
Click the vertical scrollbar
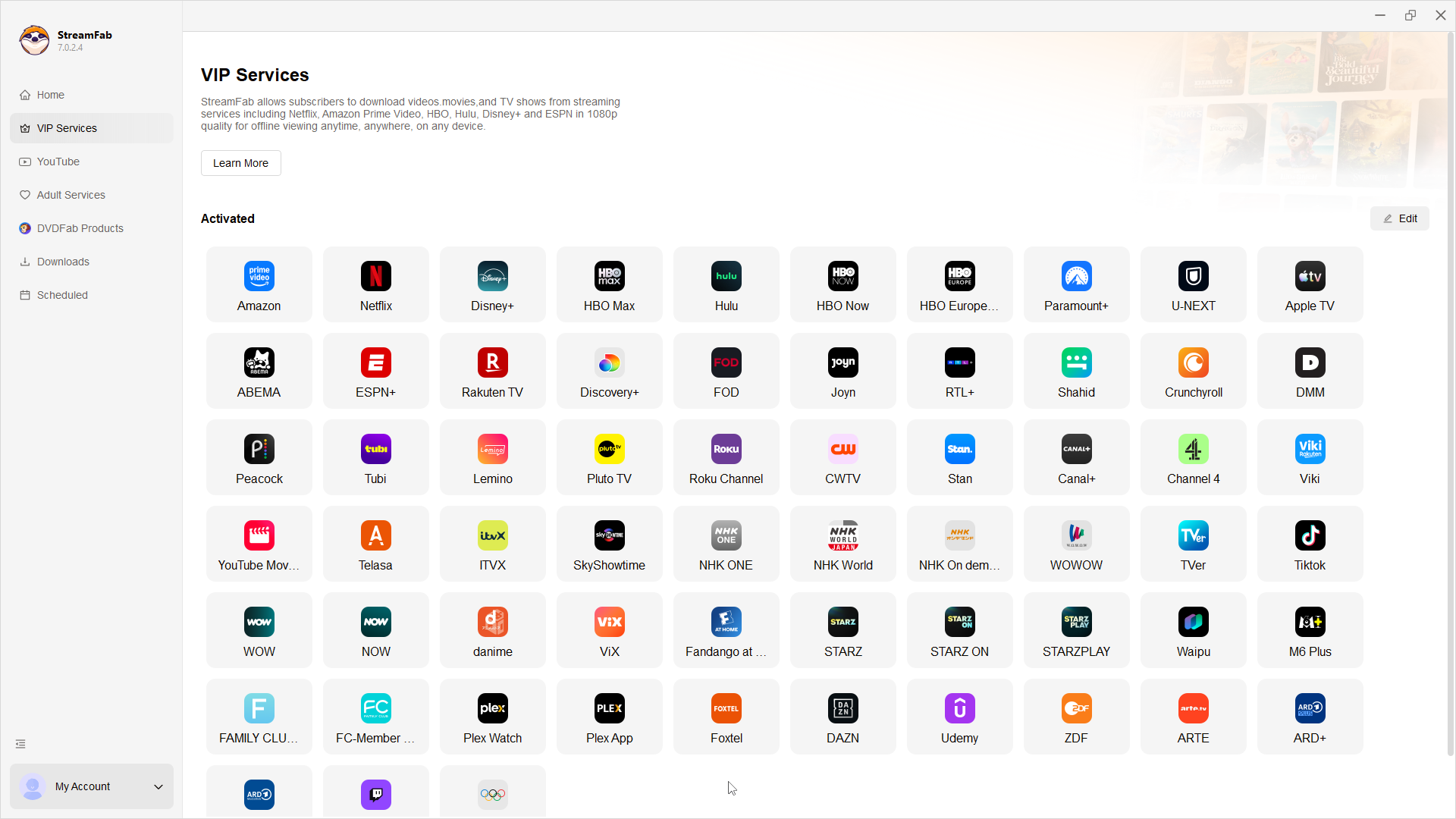[x=1451, y=394]
